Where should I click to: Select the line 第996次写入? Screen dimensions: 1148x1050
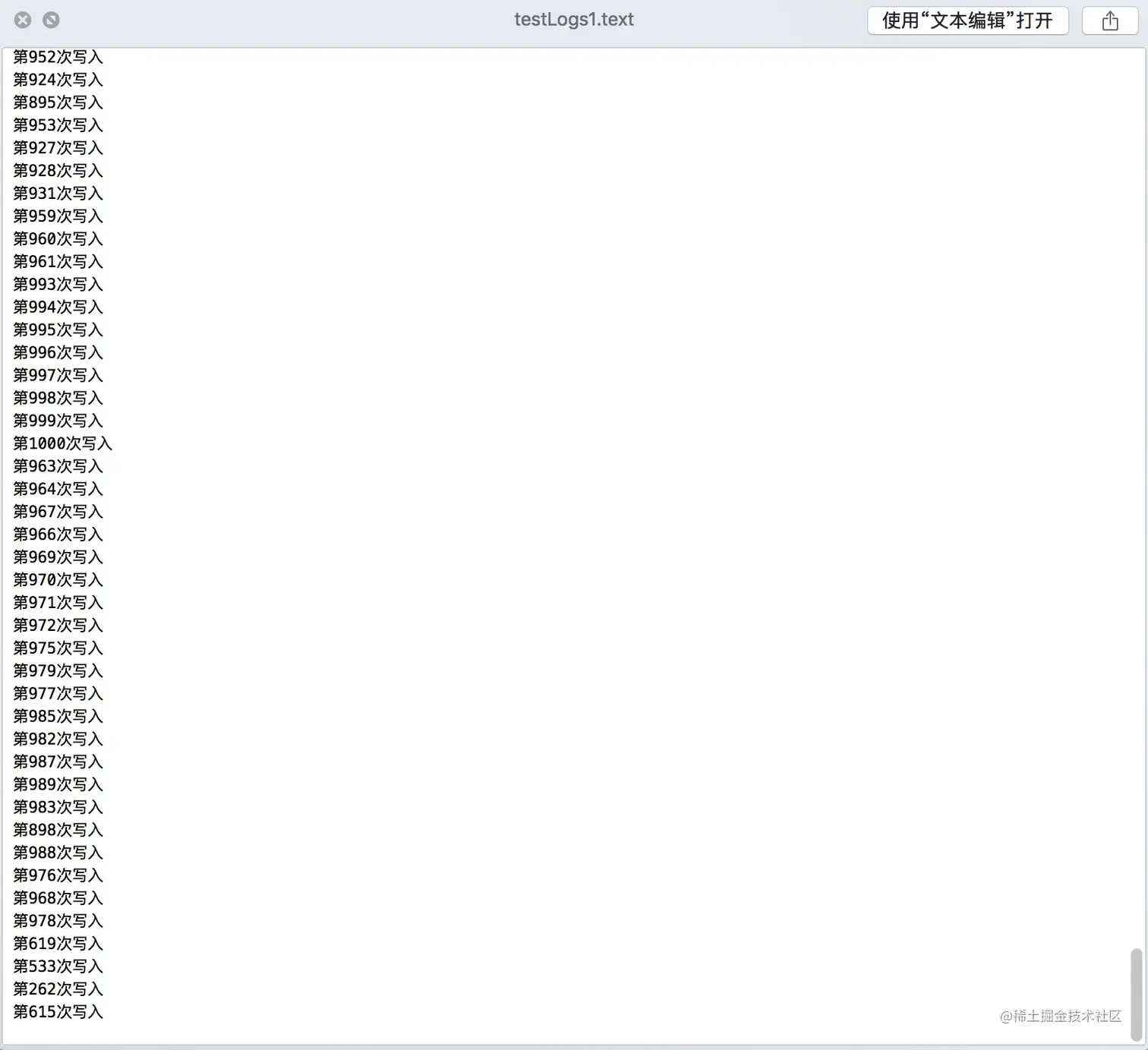coord(58,353)
